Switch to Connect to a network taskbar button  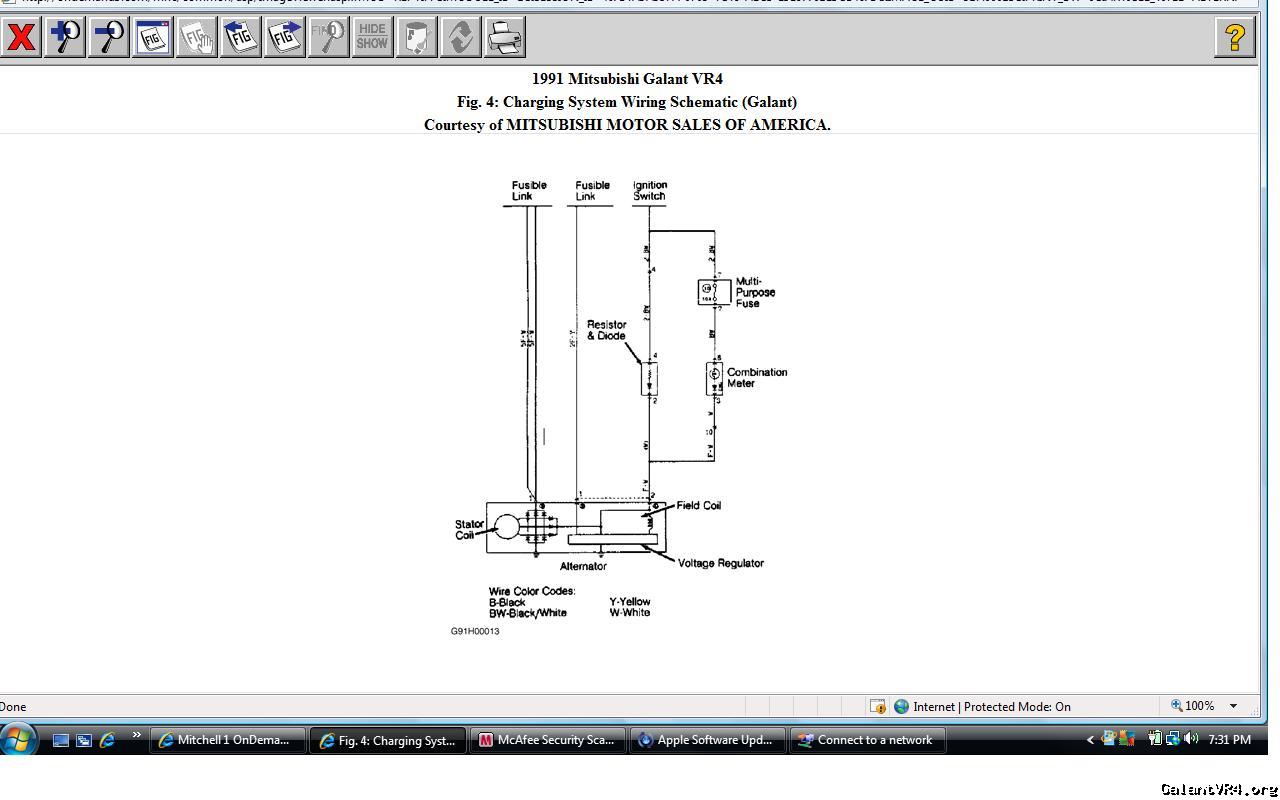coord(868,740)
